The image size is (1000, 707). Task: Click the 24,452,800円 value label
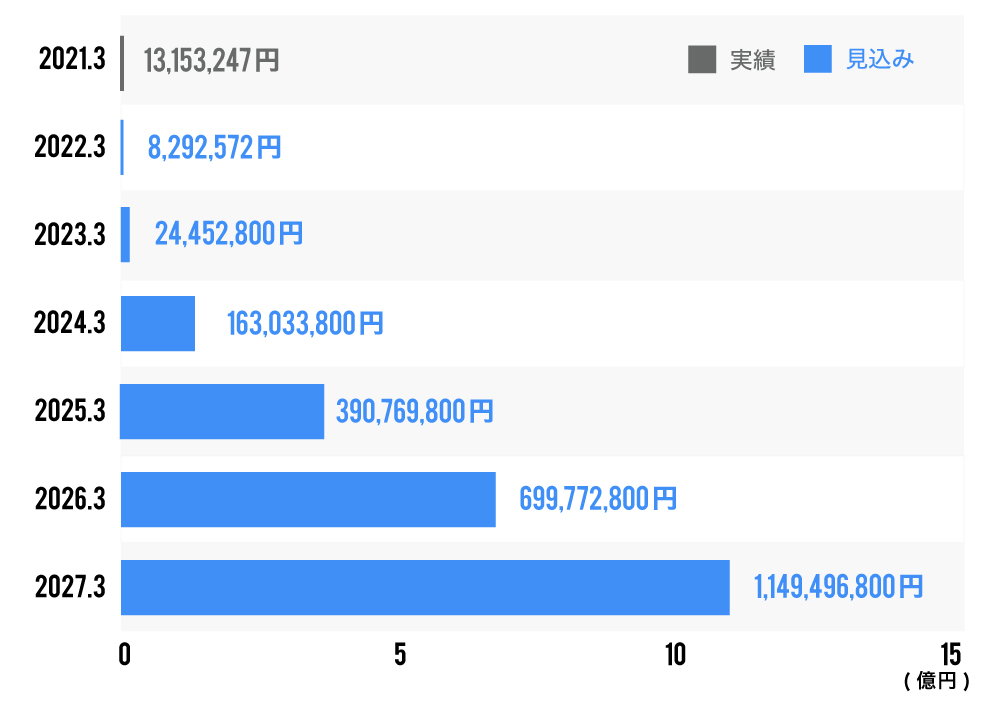pyautogui.click(x=228, y=235)
